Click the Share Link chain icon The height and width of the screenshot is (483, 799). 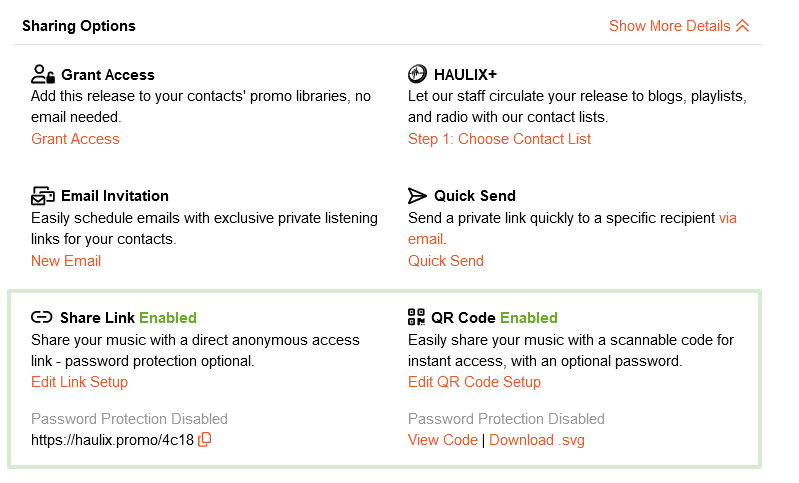pos(41,318)
